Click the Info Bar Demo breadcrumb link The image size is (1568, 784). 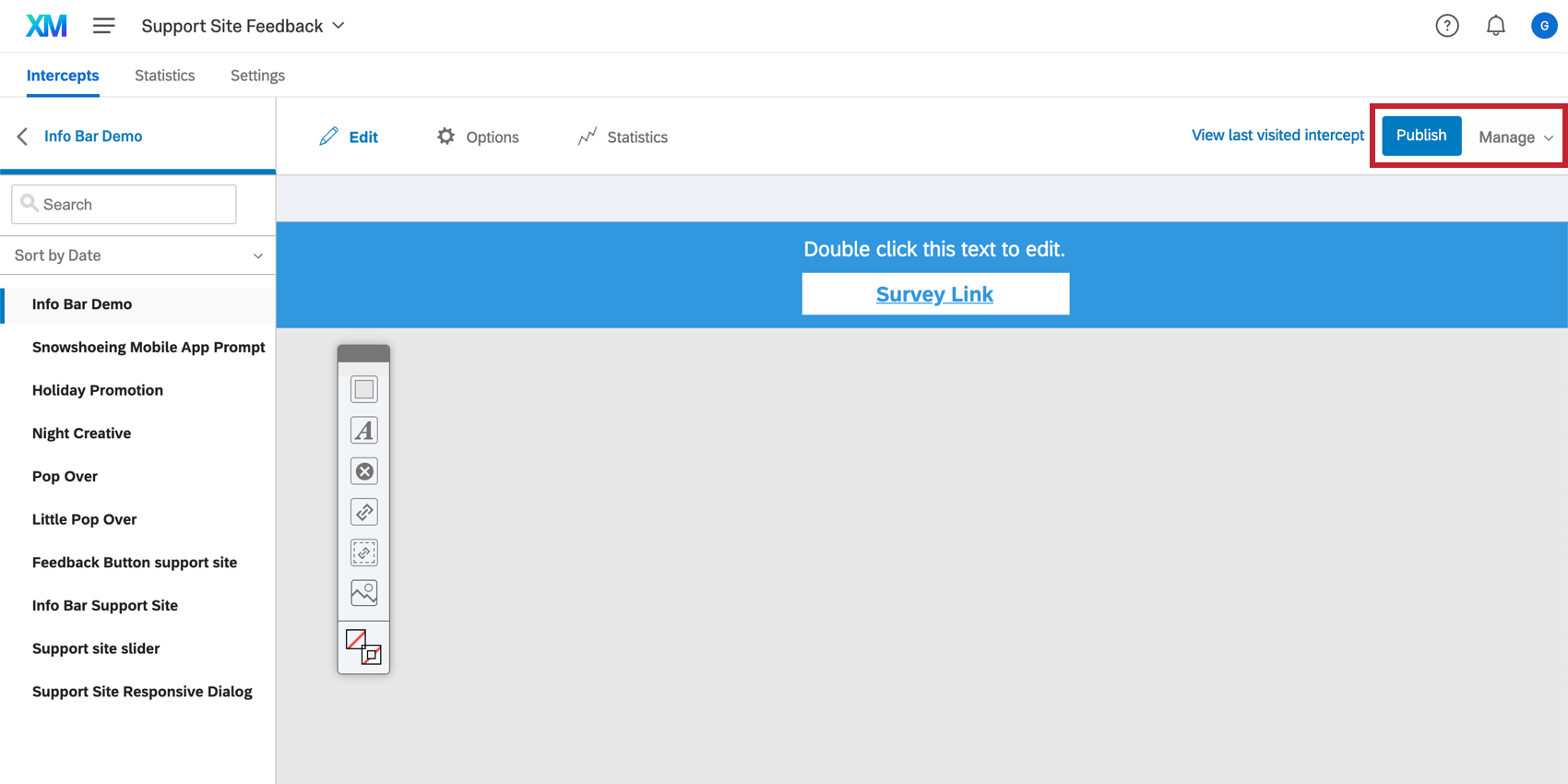click(x=93, y=137)
